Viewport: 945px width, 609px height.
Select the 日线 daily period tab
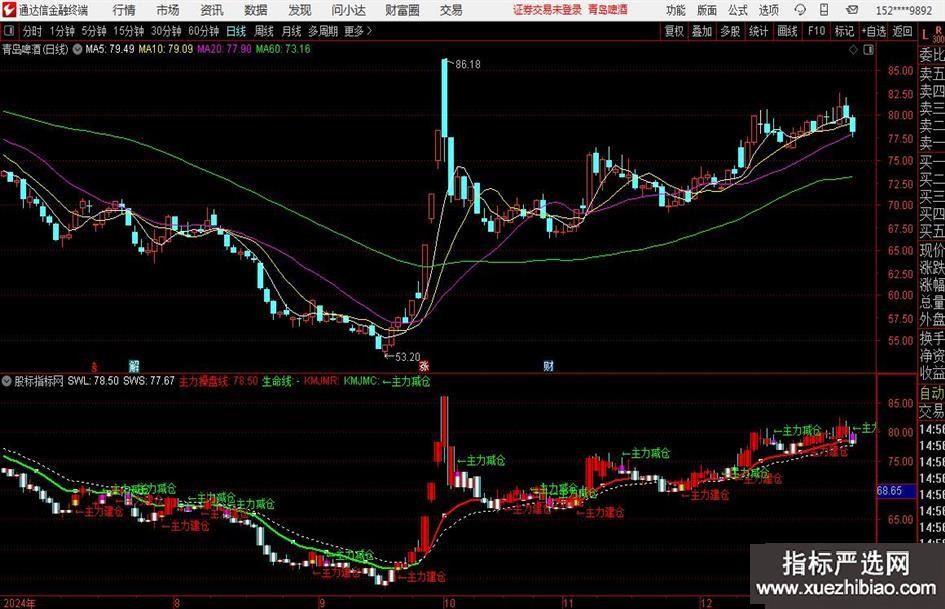click(236, 31)
